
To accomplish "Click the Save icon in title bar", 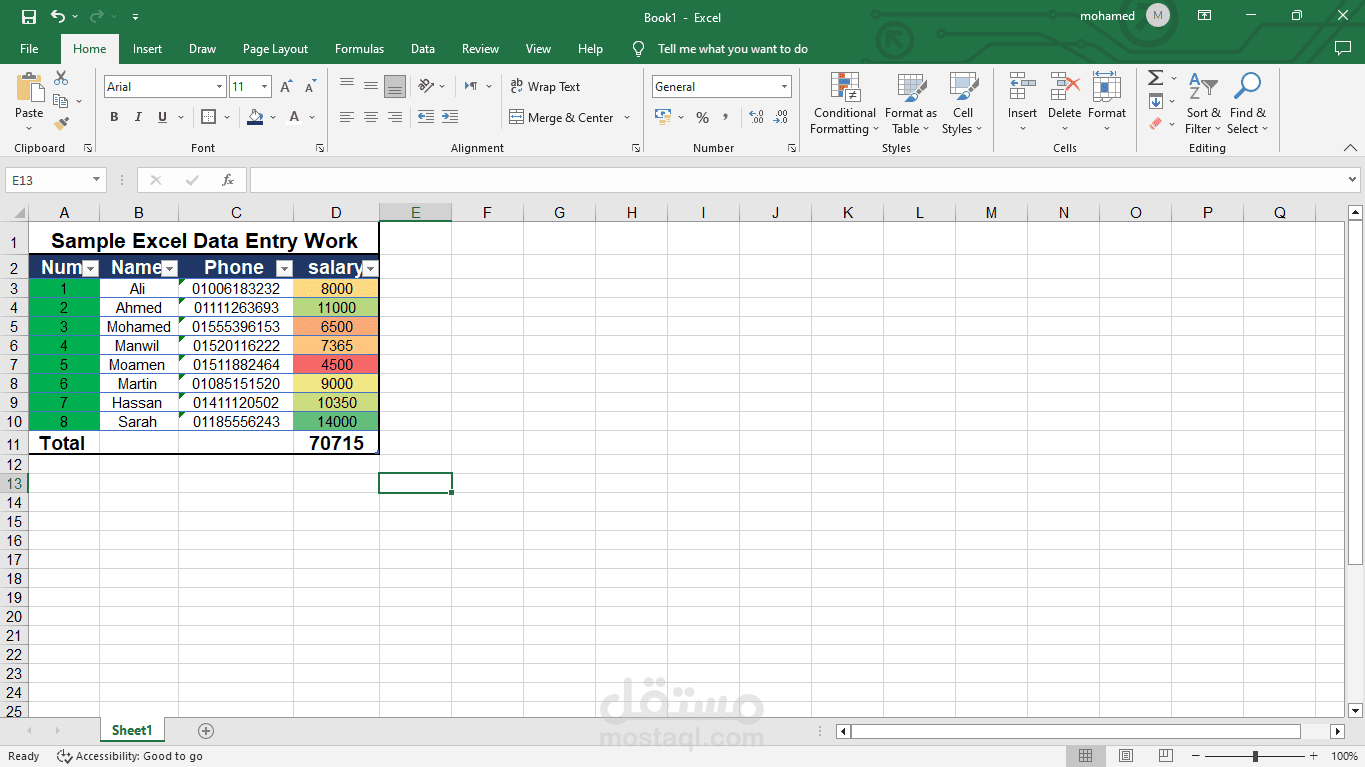I will pyautogui.click(x=29, y=17).
